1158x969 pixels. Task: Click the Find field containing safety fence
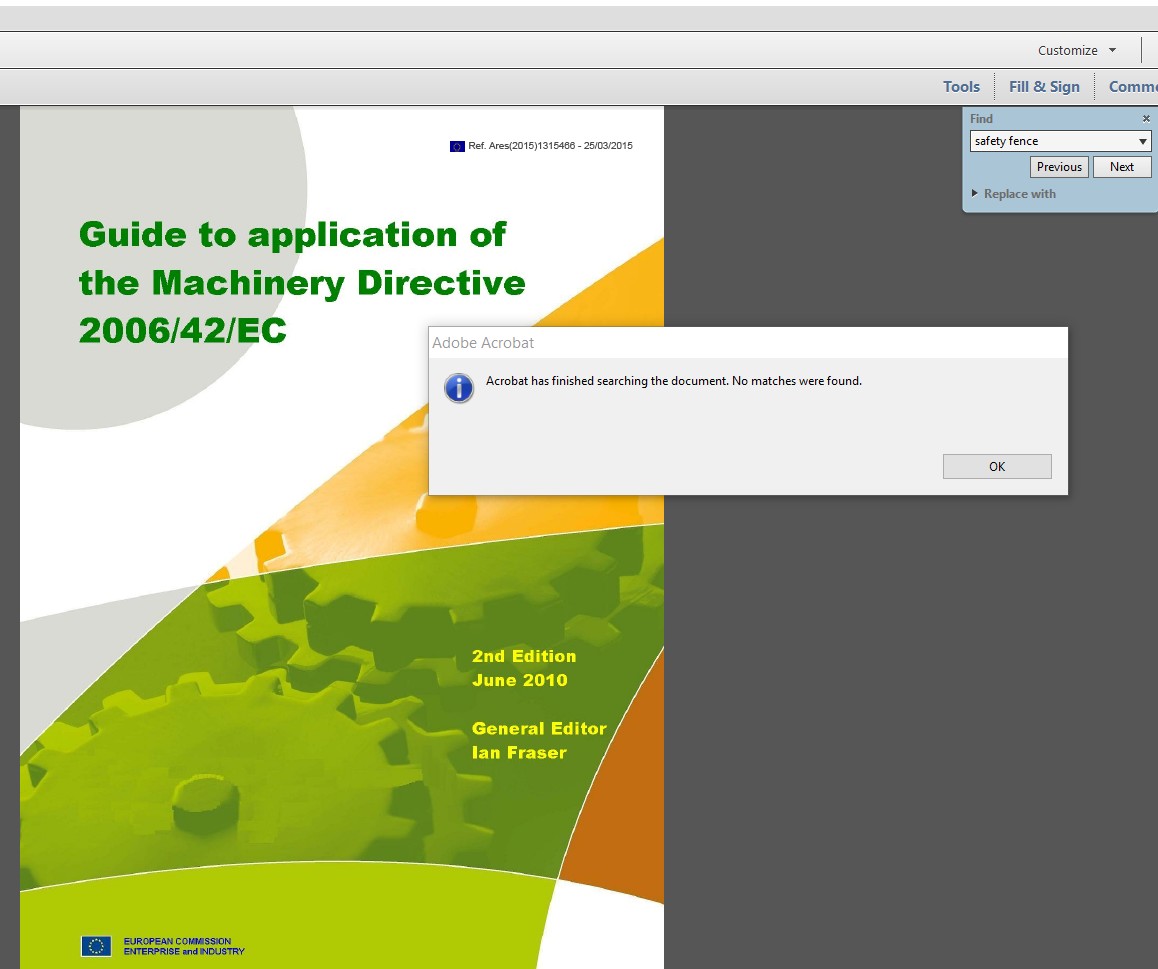pos(1050,142)
